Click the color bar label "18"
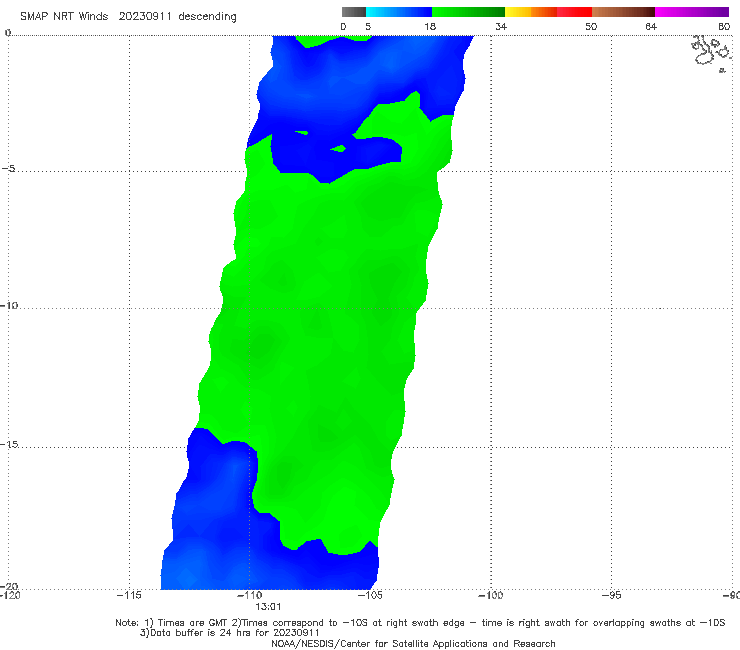 [430, 27]
